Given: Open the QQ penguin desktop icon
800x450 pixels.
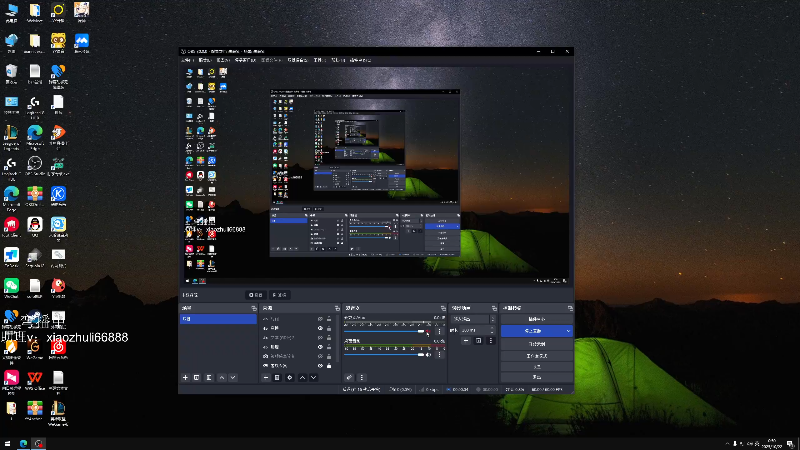Looking at the screenshot, I should pos(35,227).
